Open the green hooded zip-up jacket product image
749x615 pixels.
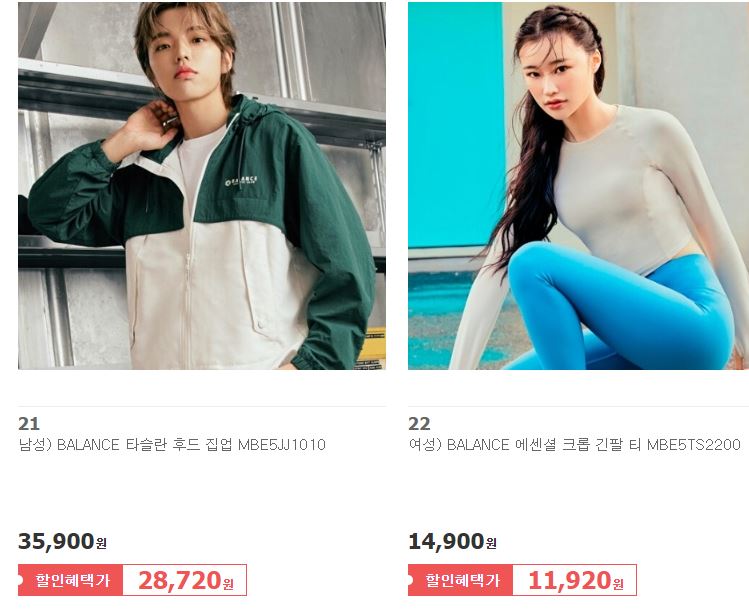pos(202,185)
